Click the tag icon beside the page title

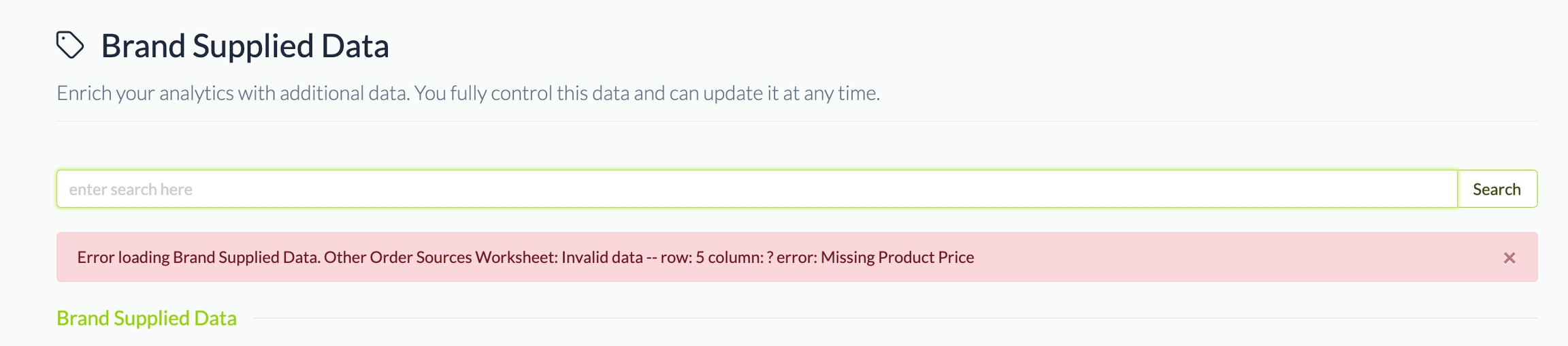pyautogui.click(x=69, y=46)
